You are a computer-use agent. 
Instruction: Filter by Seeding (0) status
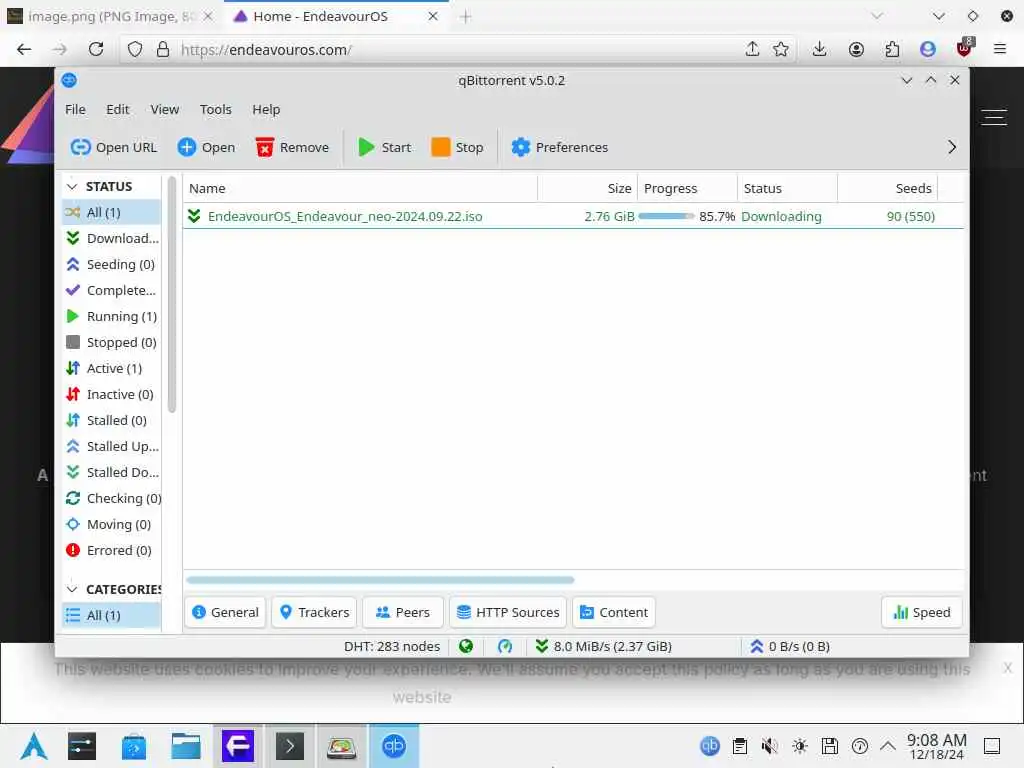pos(112,264)
